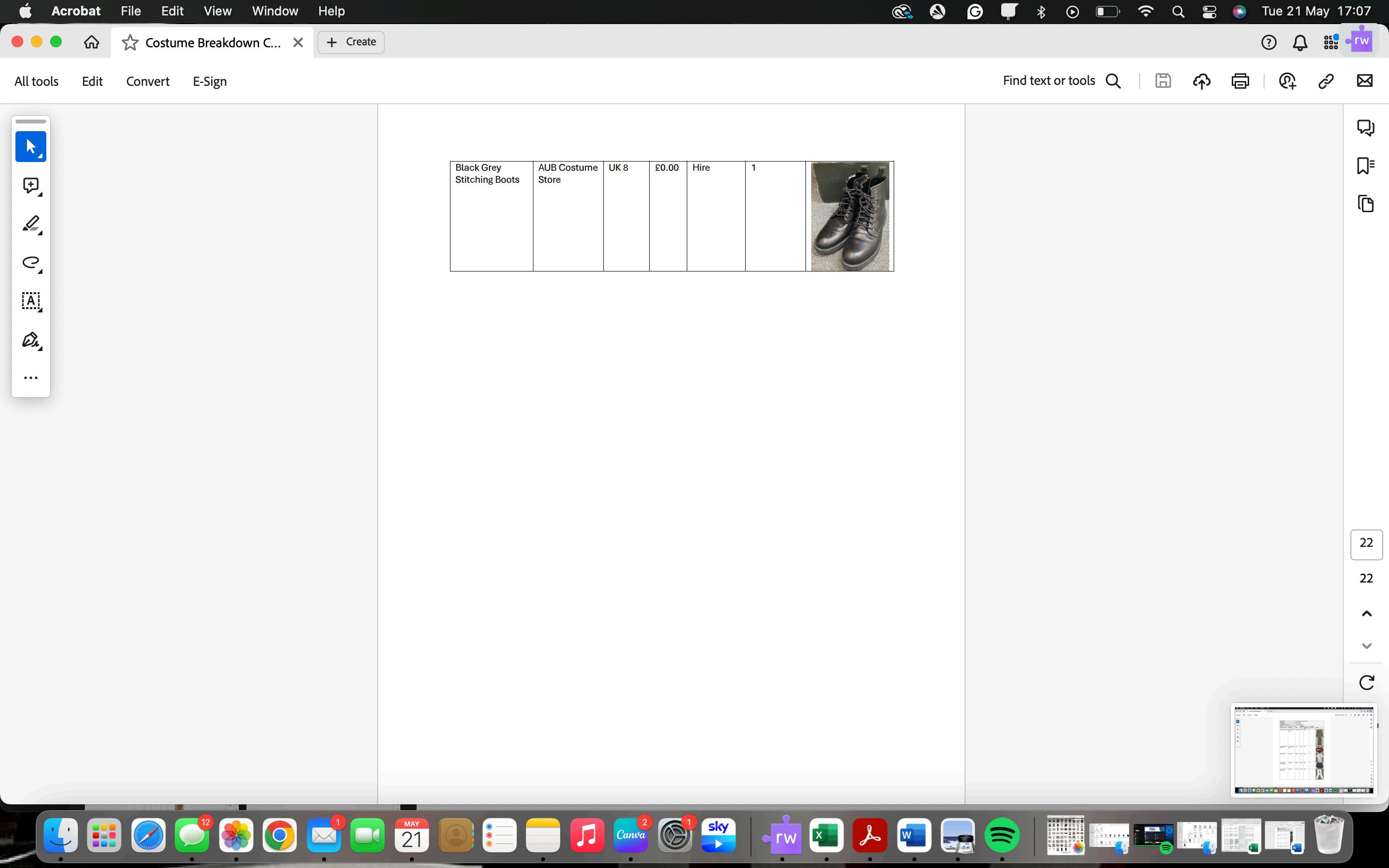Open the floating screenshot thumbnail preview

coord(1303,750)
